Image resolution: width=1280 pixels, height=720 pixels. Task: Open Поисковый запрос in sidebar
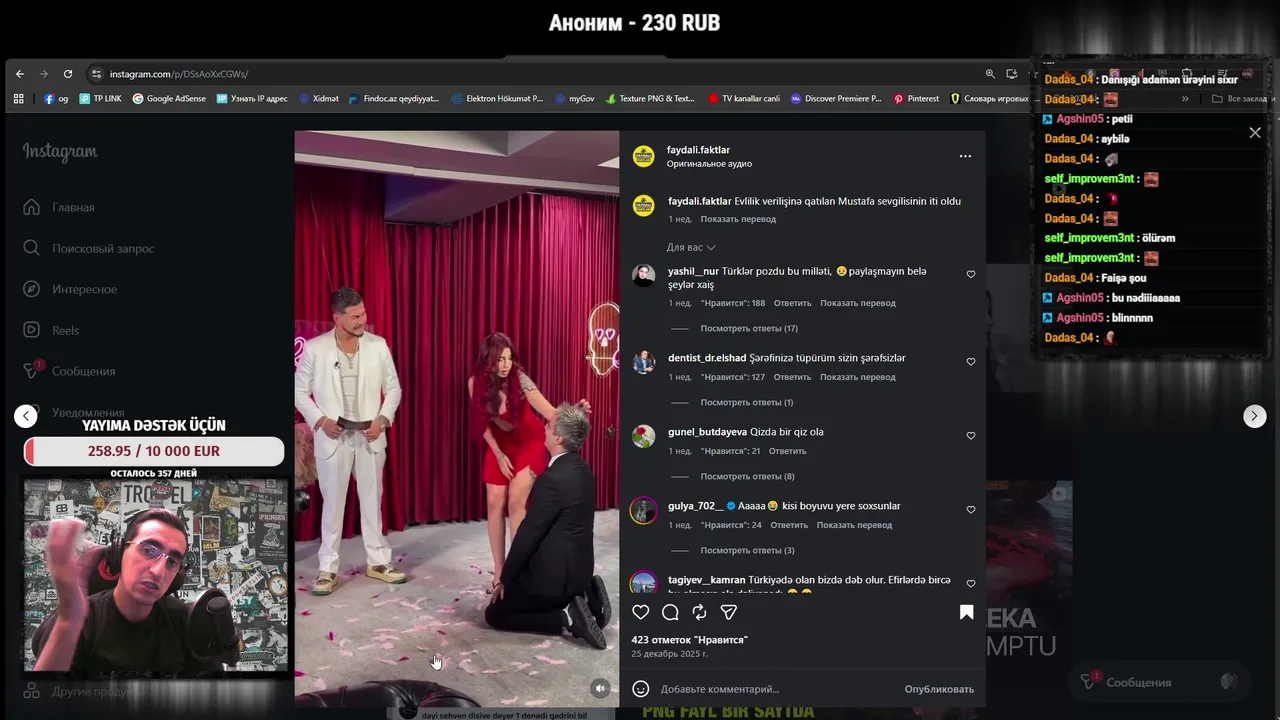coord(88,248)
